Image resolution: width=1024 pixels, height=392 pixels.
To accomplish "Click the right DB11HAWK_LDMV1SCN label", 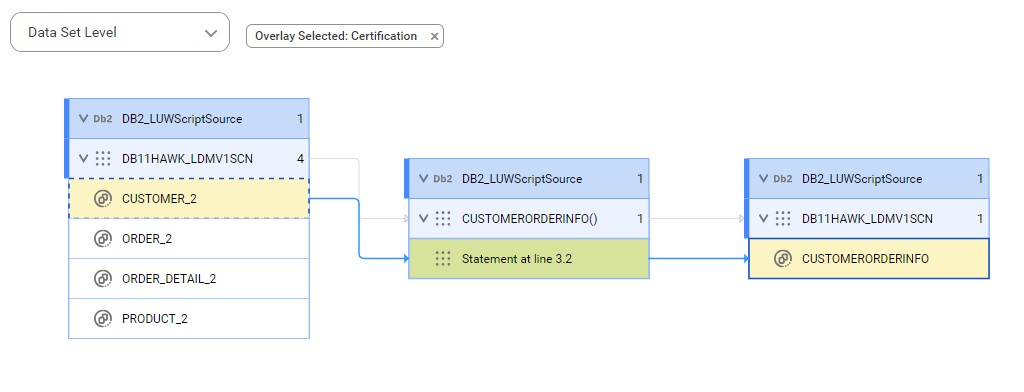I will click(867, 219).
